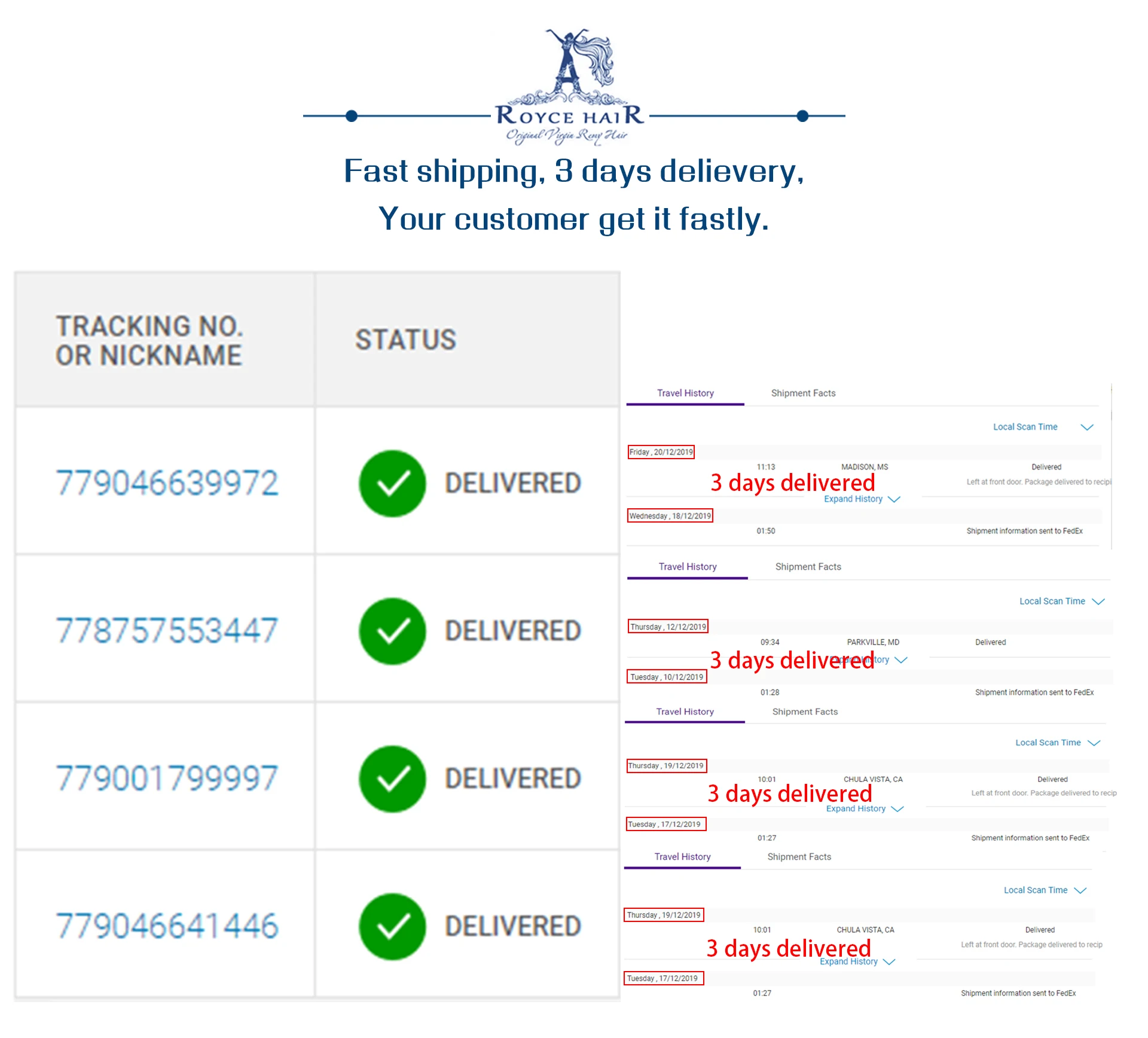
Task: Click the STATUS column header
Action: click(406, 340)
